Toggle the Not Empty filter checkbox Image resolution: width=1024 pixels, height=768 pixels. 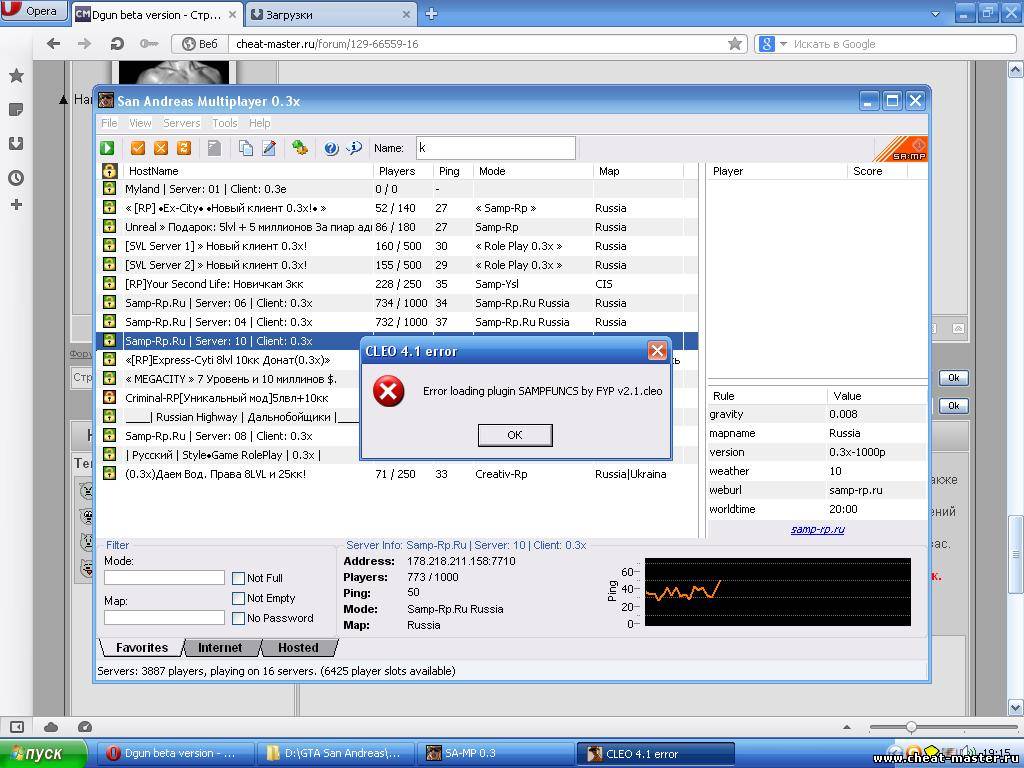pos(238,599)
